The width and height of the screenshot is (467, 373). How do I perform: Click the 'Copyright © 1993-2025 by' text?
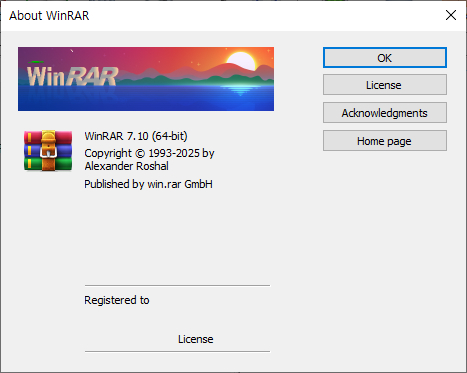[149, 153]
